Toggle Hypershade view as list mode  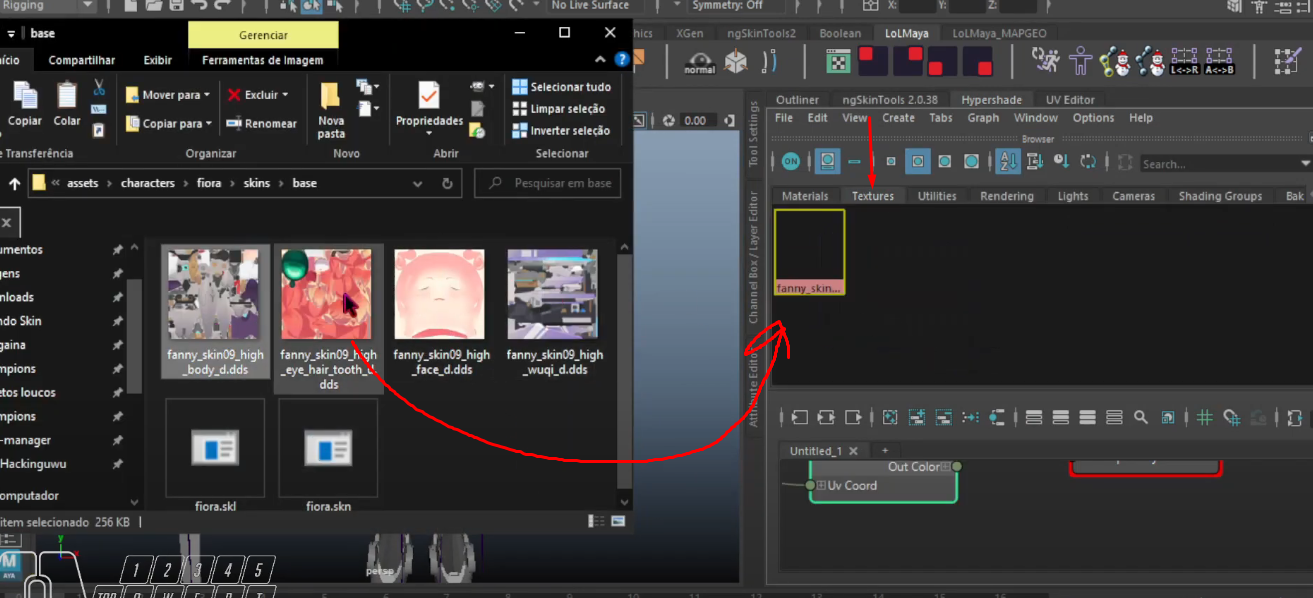(x=854, y=161)
